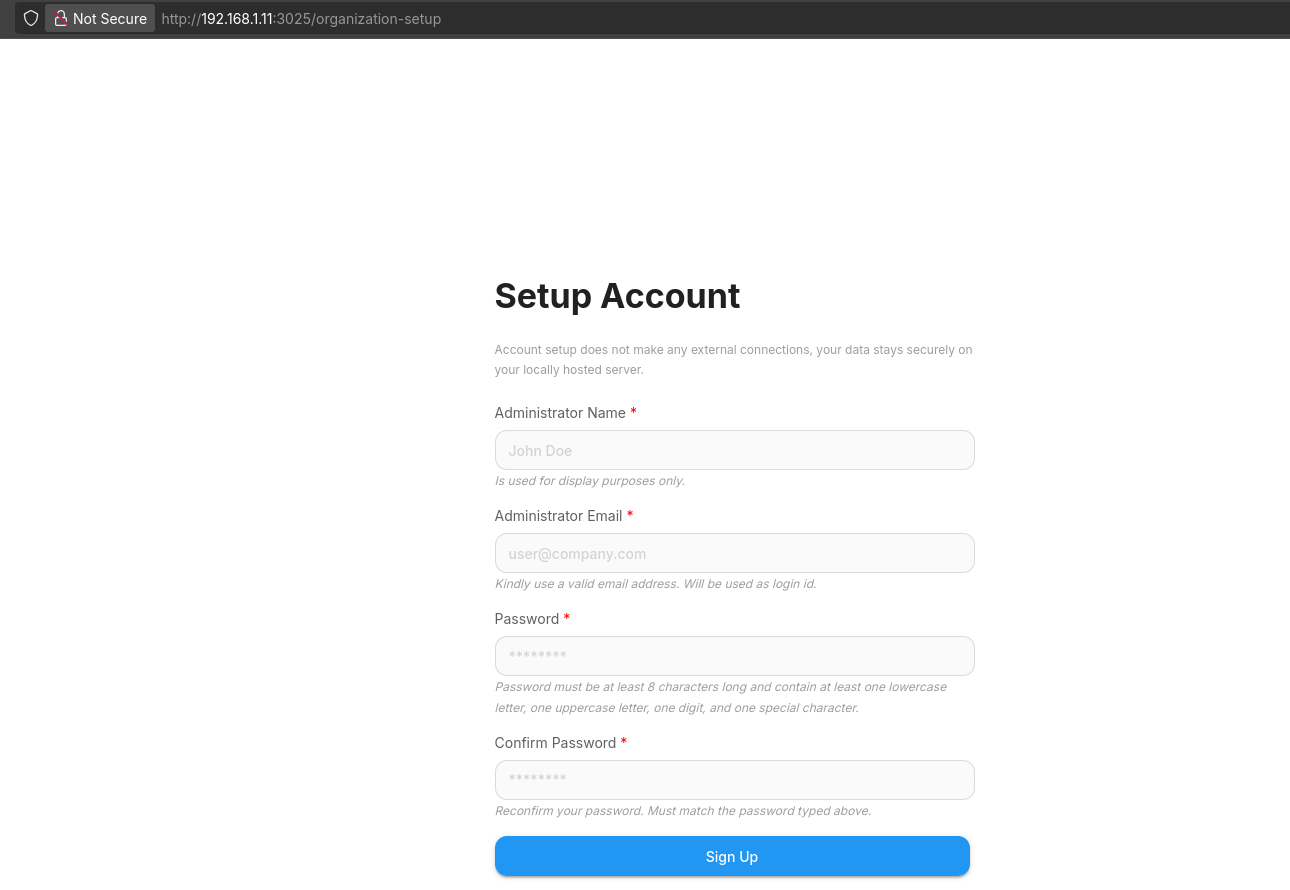Focus the Password input field
Image resolution: width=1290 pixels, height=890 pixels.
(734, 656)
